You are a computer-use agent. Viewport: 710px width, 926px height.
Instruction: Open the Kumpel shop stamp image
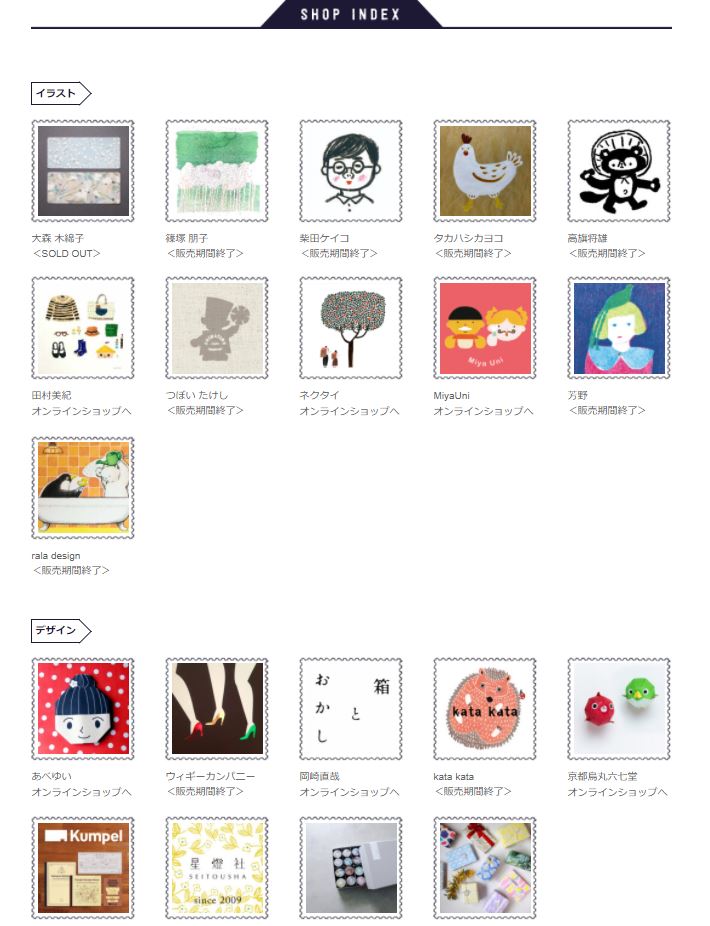coord(83,868)
